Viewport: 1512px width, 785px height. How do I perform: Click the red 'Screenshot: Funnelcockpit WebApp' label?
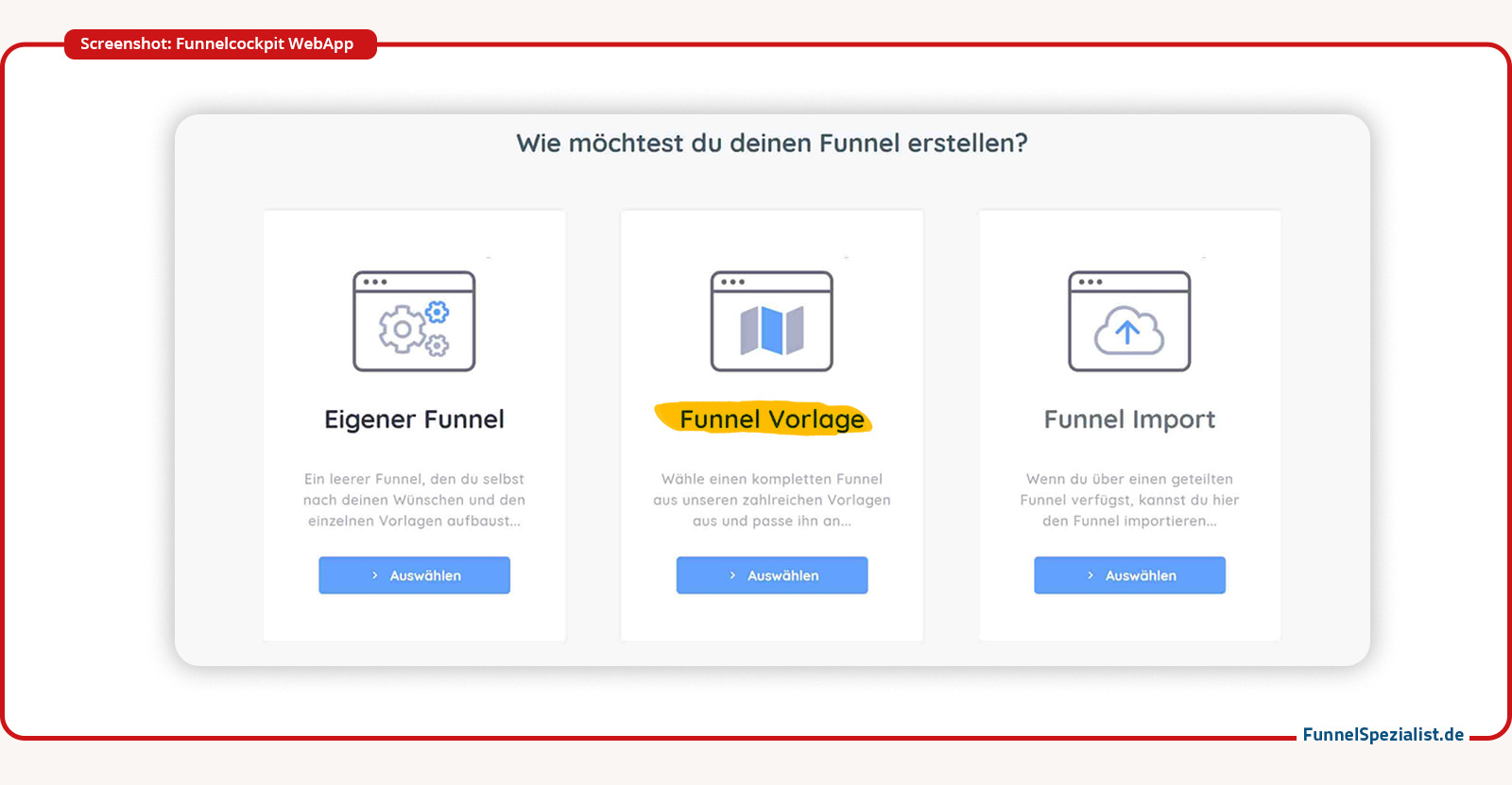click(217, 44)
